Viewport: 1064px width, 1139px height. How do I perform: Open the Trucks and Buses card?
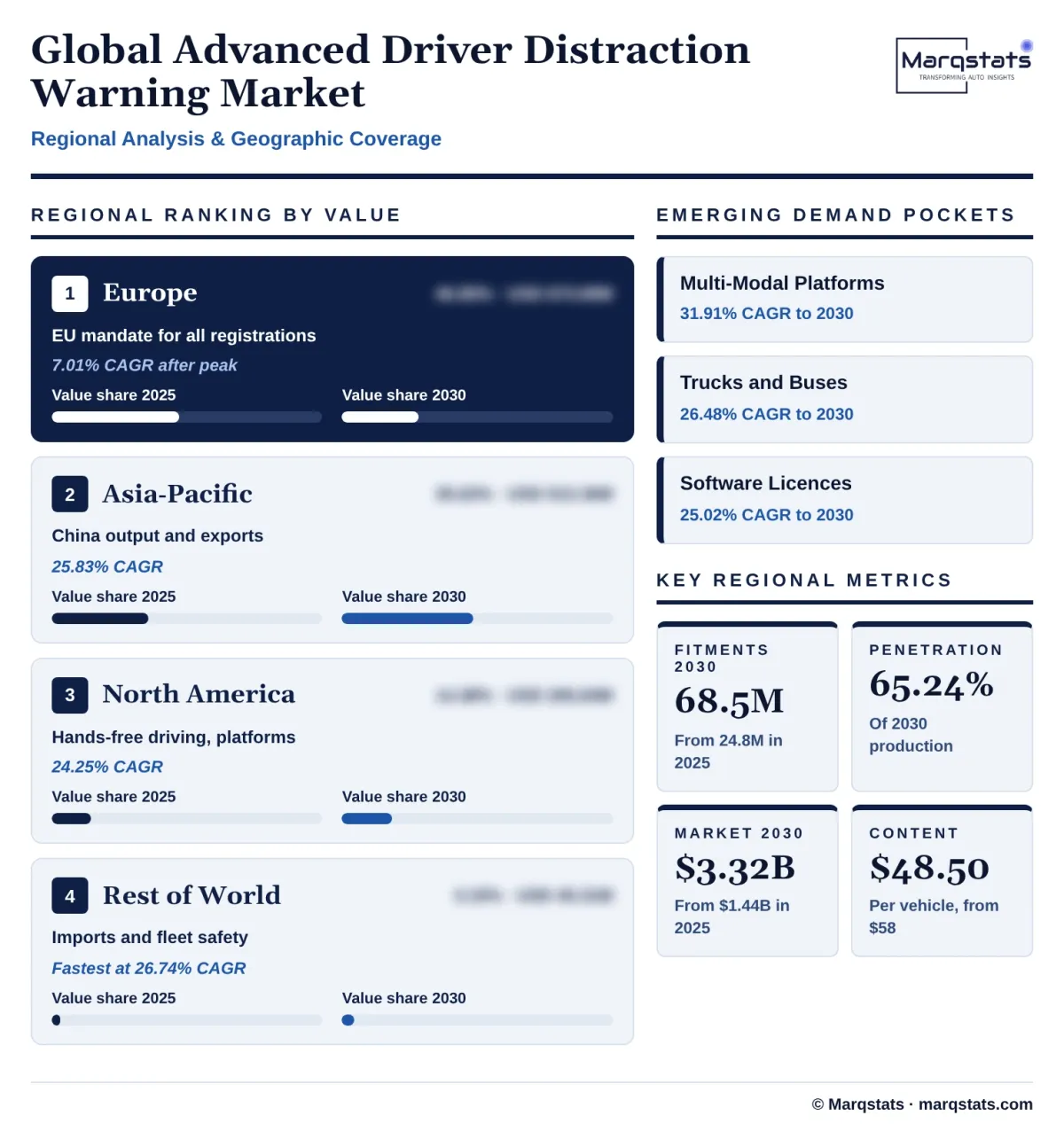pos(845,400)
